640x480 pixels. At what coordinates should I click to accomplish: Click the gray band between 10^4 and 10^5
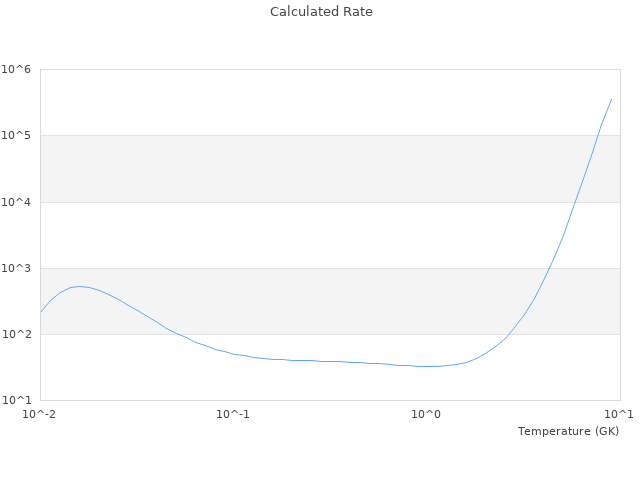300,168
